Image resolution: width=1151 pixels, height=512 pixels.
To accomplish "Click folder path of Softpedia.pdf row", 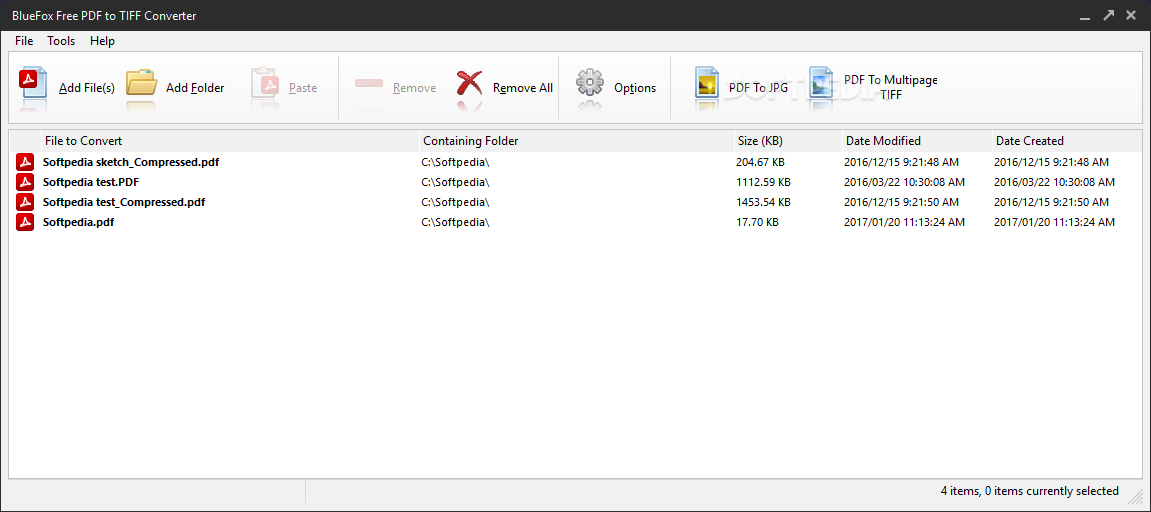I will pos(455,222).
